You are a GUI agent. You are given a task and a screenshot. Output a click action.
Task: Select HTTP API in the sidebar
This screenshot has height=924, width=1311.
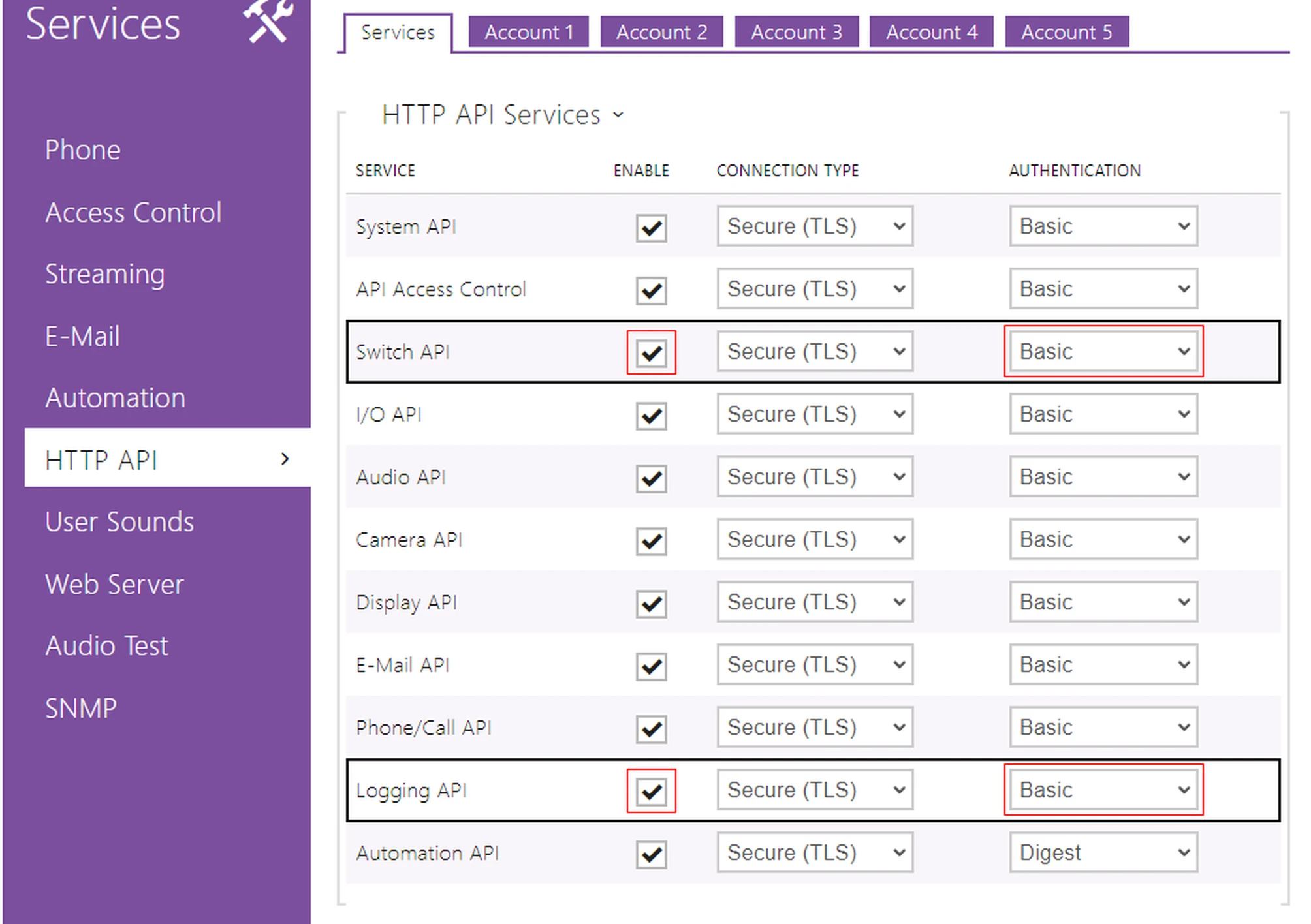tap(167, 458)
